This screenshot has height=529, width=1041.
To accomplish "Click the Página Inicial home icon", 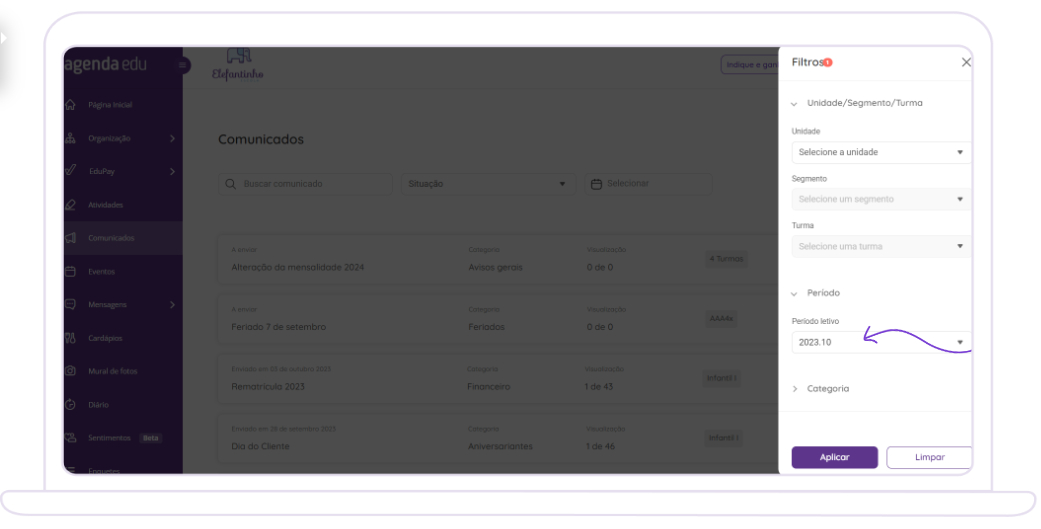I will click(70, 105).
